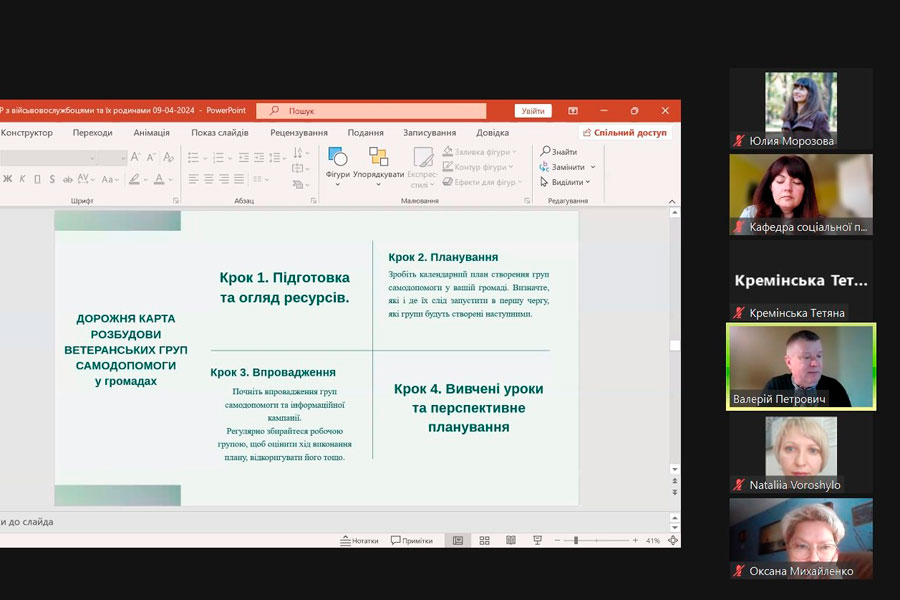Click the Упорядкувати arrange icon
Screen dimensions: 900x600
click(x=378, y=158)
